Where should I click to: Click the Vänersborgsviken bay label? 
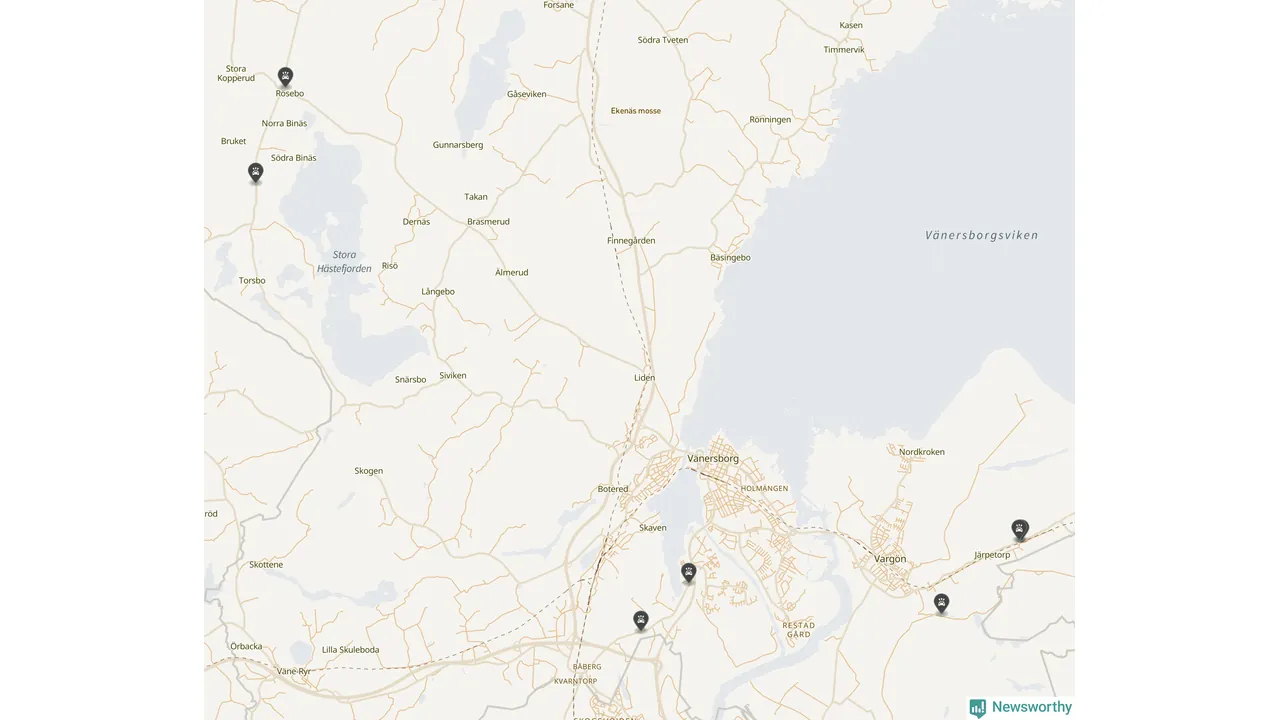click(x=981, y=236)
